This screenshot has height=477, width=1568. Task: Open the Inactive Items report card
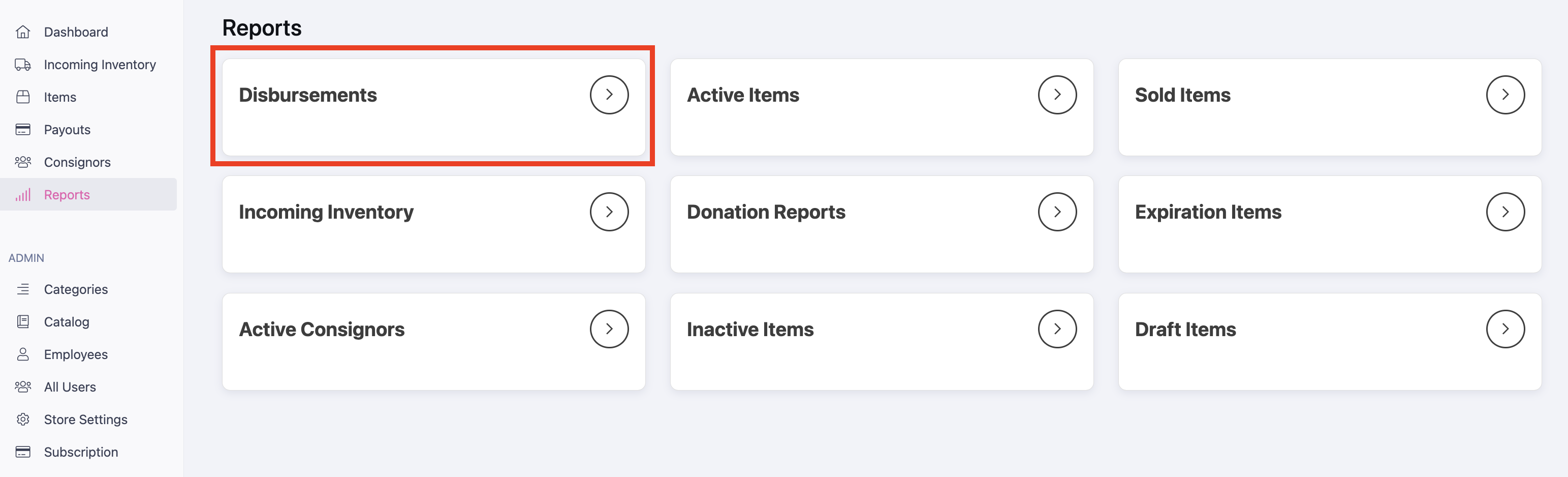pos(882,342)
